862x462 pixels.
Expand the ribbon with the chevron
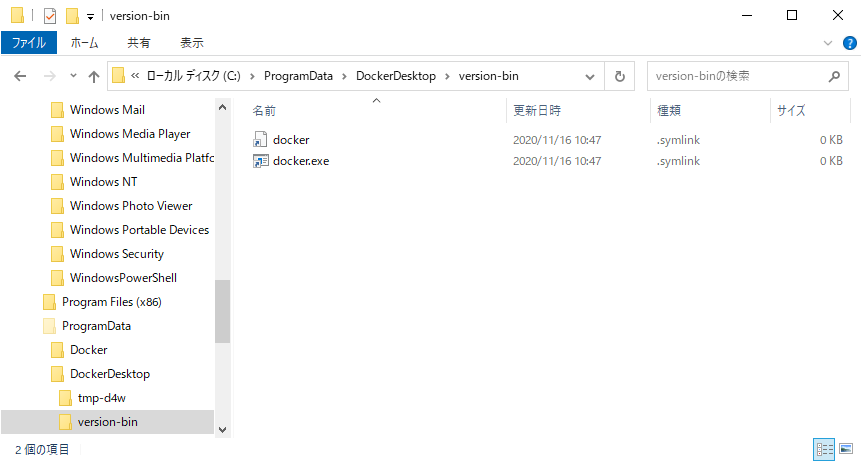tap(827, 43)
